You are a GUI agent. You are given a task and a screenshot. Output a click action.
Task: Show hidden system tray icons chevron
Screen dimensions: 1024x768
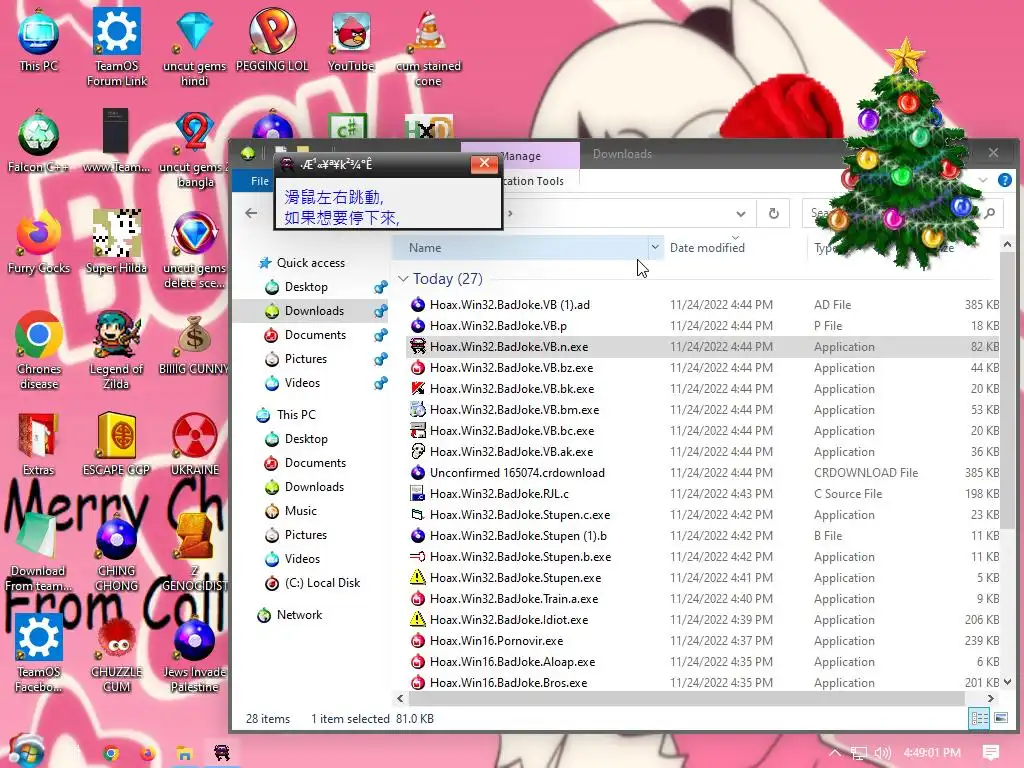pos(835,753)
